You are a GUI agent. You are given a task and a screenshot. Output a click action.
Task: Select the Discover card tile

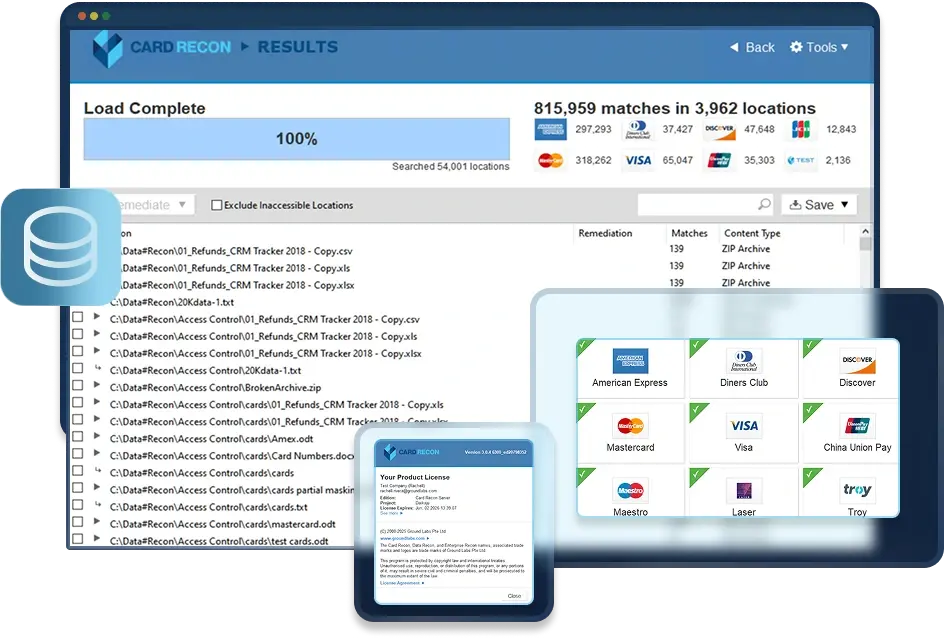(x=857, y=368)
